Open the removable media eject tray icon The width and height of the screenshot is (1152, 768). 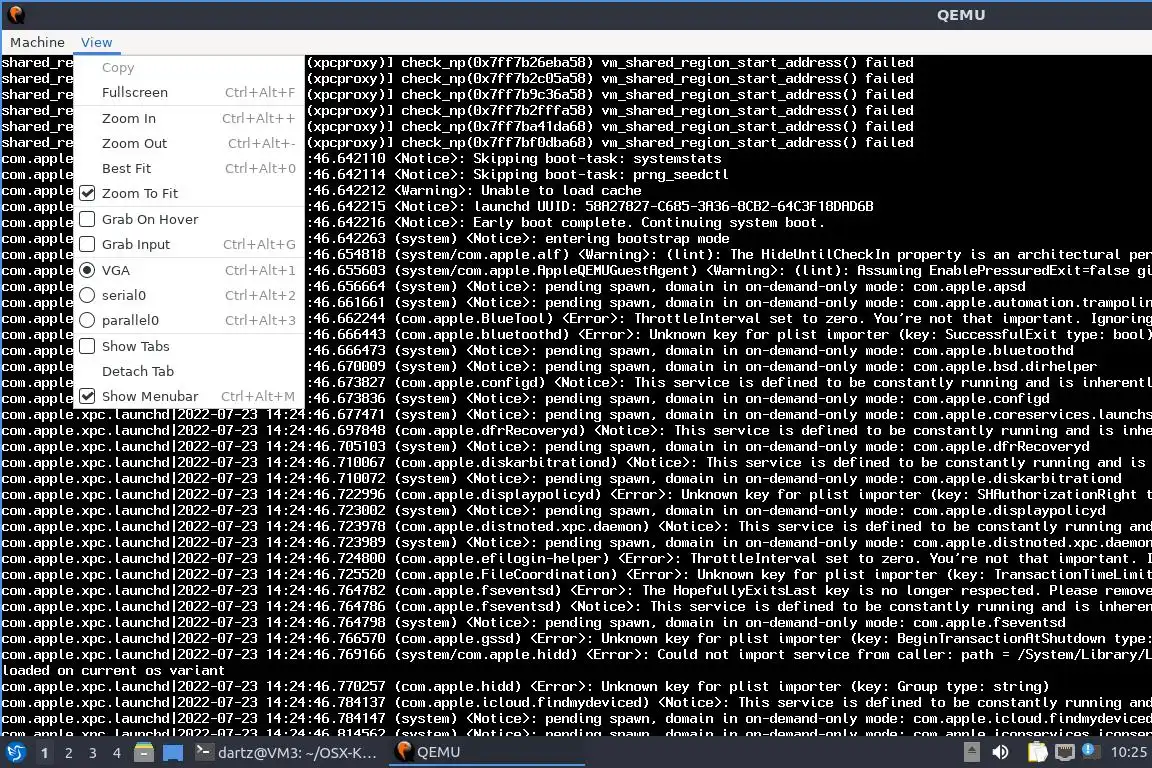point(971,752)
